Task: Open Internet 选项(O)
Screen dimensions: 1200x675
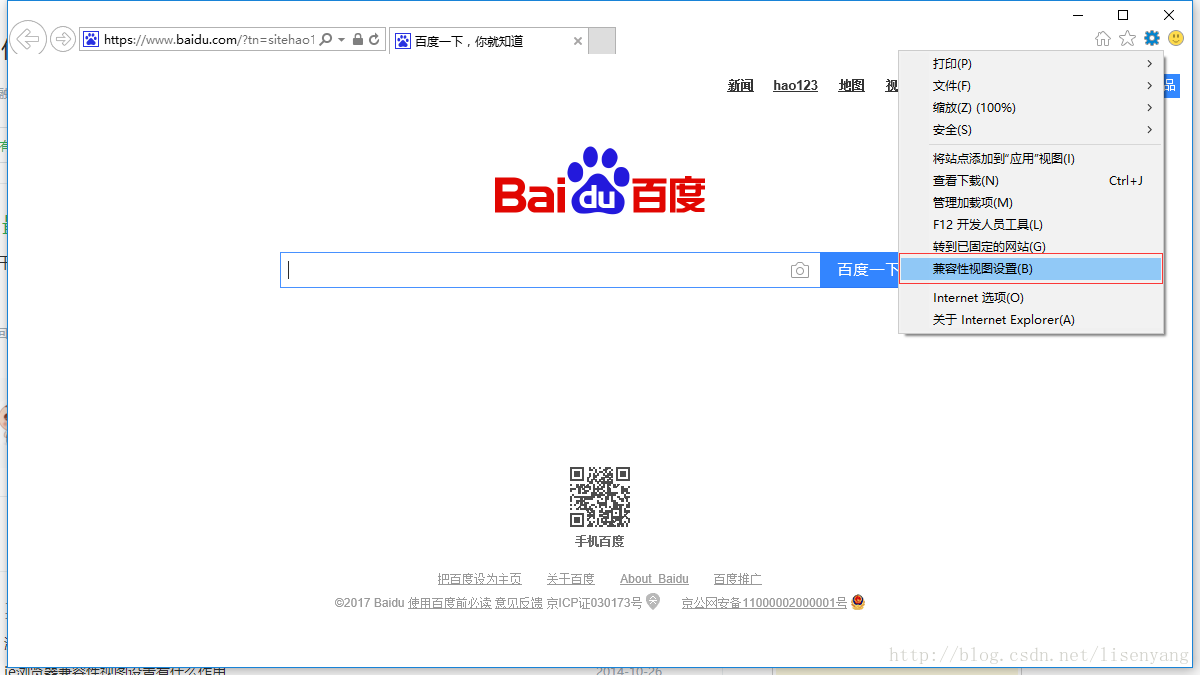Action: click(x=1031, y=298)
